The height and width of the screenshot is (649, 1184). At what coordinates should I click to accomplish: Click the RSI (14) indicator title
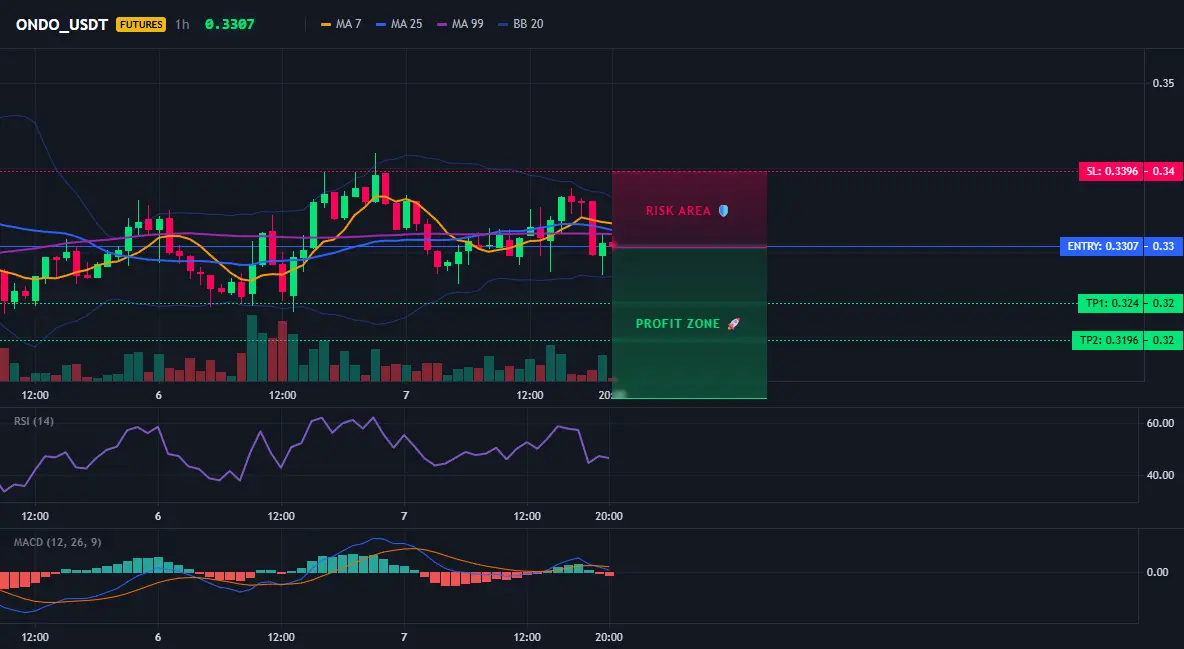(x=34, y=421)
